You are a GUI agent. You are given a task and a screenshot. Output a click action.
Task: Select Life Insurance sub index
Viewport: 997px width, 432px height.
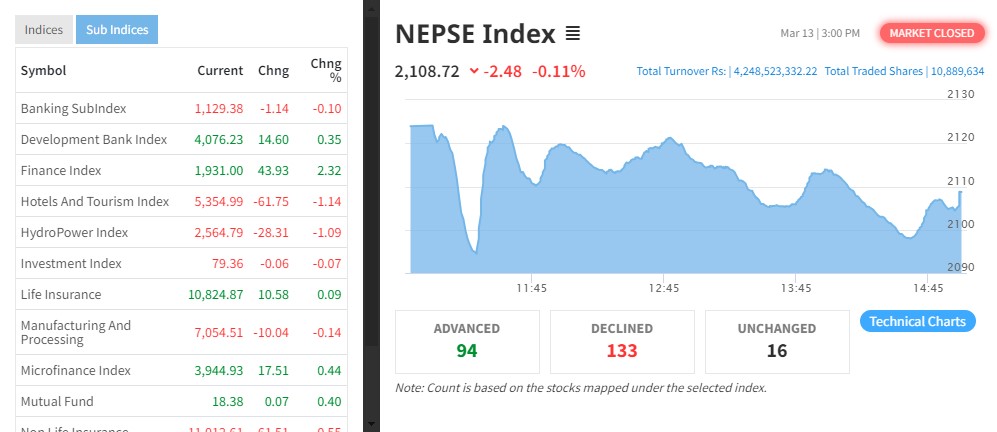(61, 294)
